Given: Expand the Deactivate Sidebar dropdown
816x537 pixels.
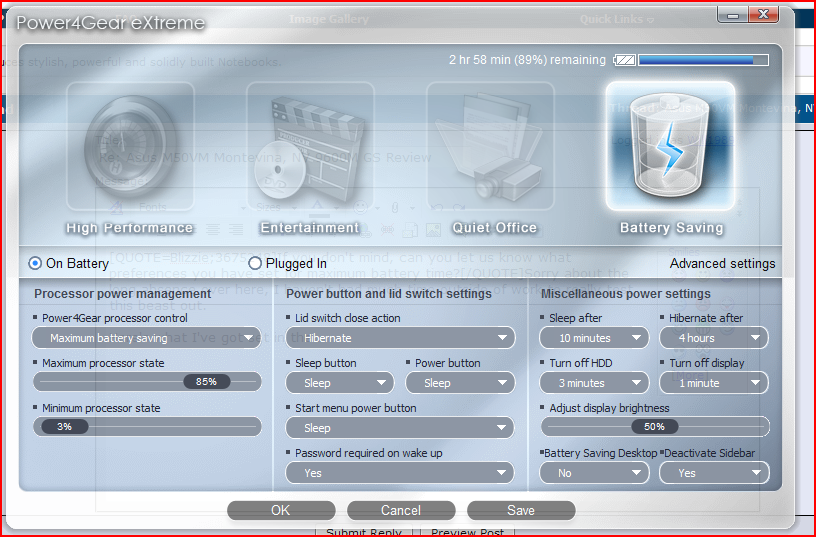Looking at the screenshot, I should (714, 473).
